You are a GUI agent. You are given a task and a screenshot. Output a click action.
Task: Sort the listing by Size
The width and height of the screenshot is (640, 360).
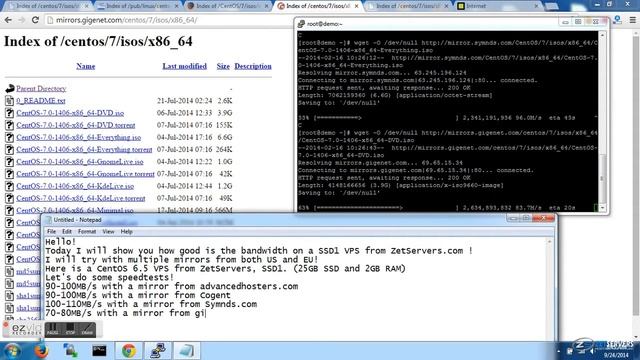pyautogui.click(x=223, y=66)
